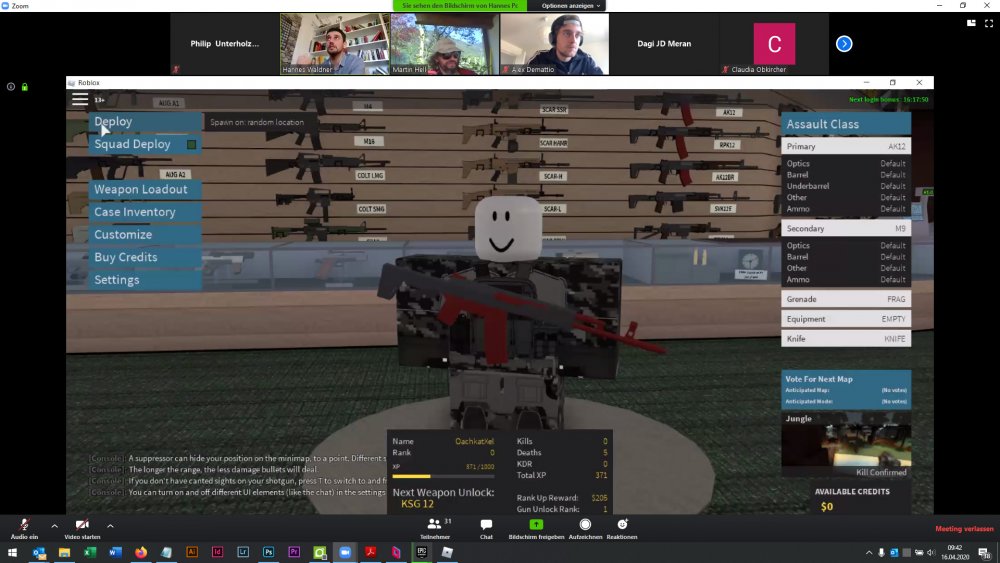Open Weapon Loadout menu

(145, 189)
